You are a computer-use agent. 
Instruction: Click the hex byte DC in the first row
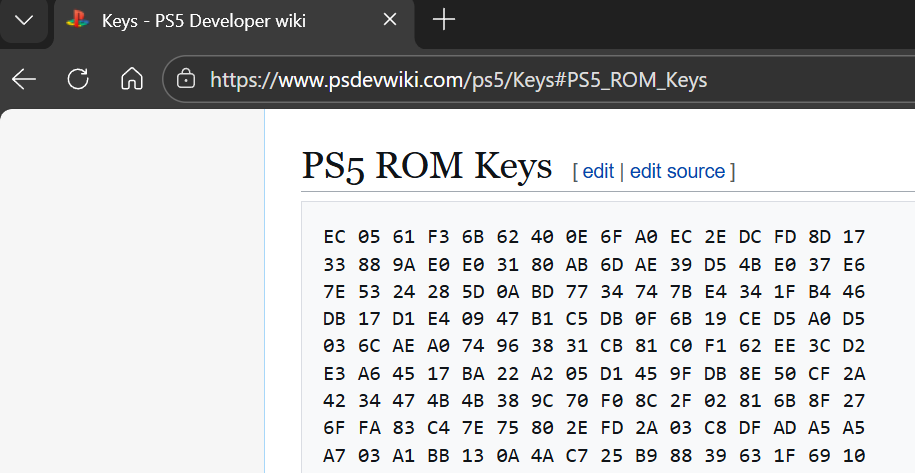pos(750,237)
